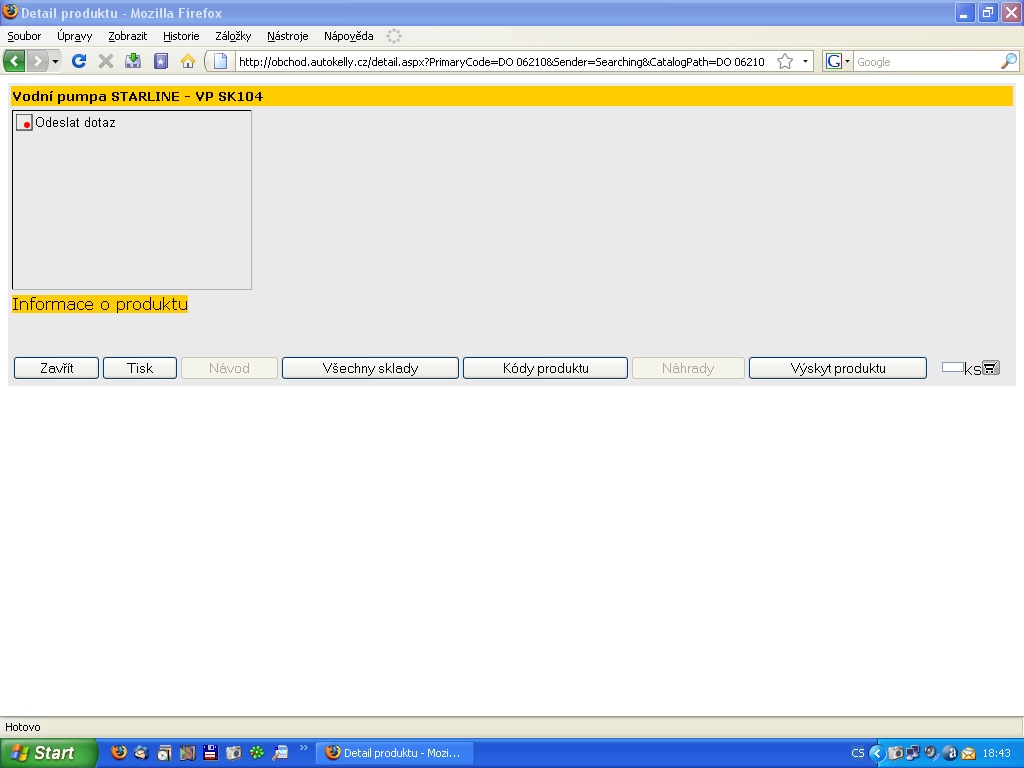Click the Odeslat dotaz icon
Screen dimensions: 1024x768
pyautogui.click(x=24, y=123)
